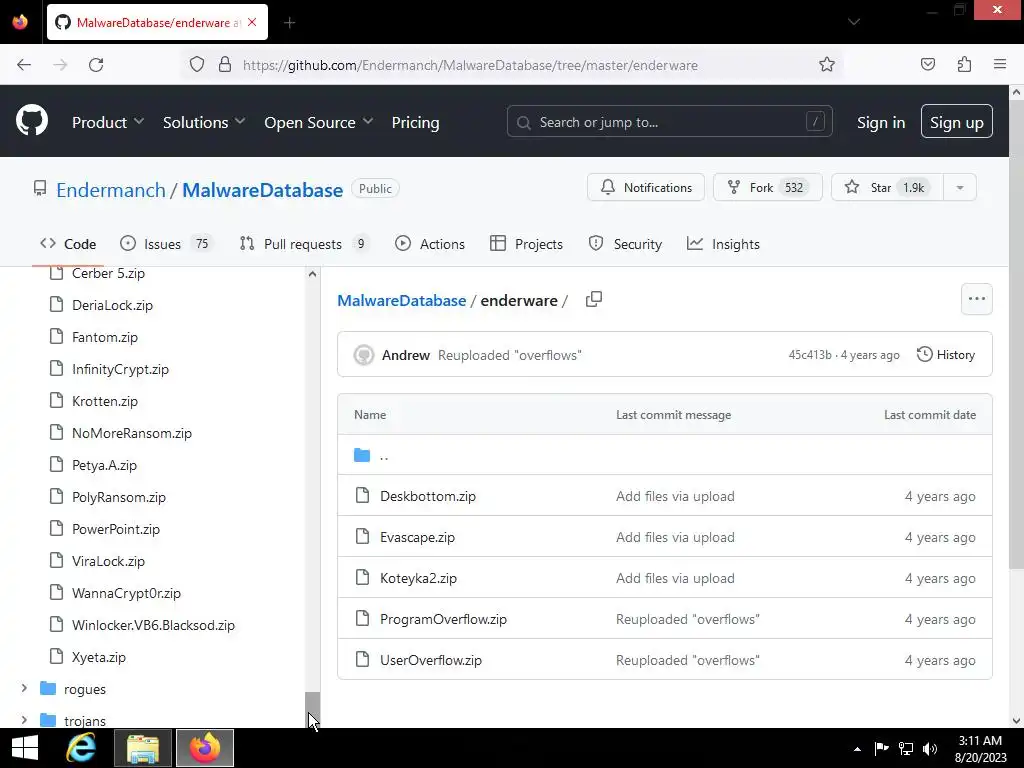Open UserOverflow.zip in the file table
The image size is (1024, 768).
431,660
